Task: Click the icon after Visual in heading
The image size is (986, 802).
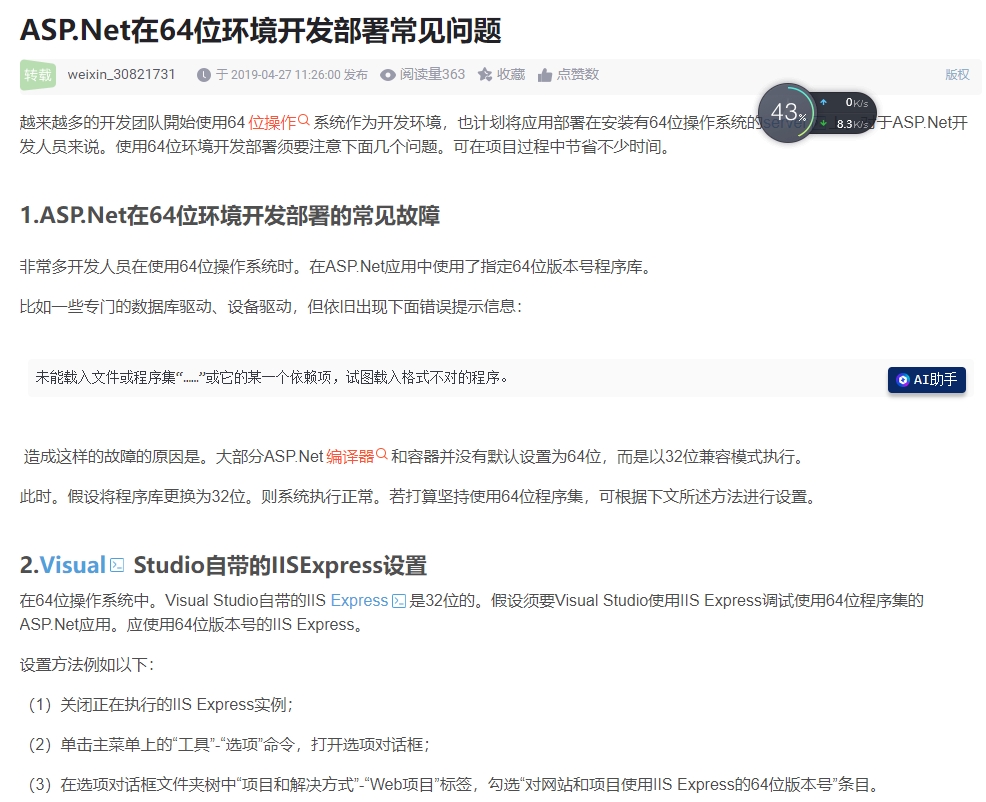Action: coord(117,566)
